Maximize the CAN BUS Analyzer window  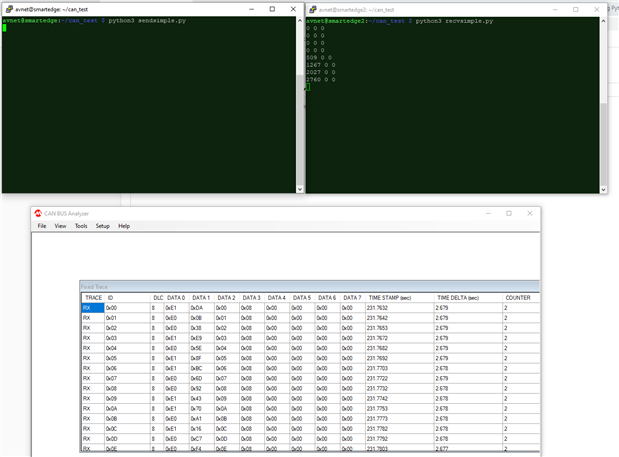[508, 213]
